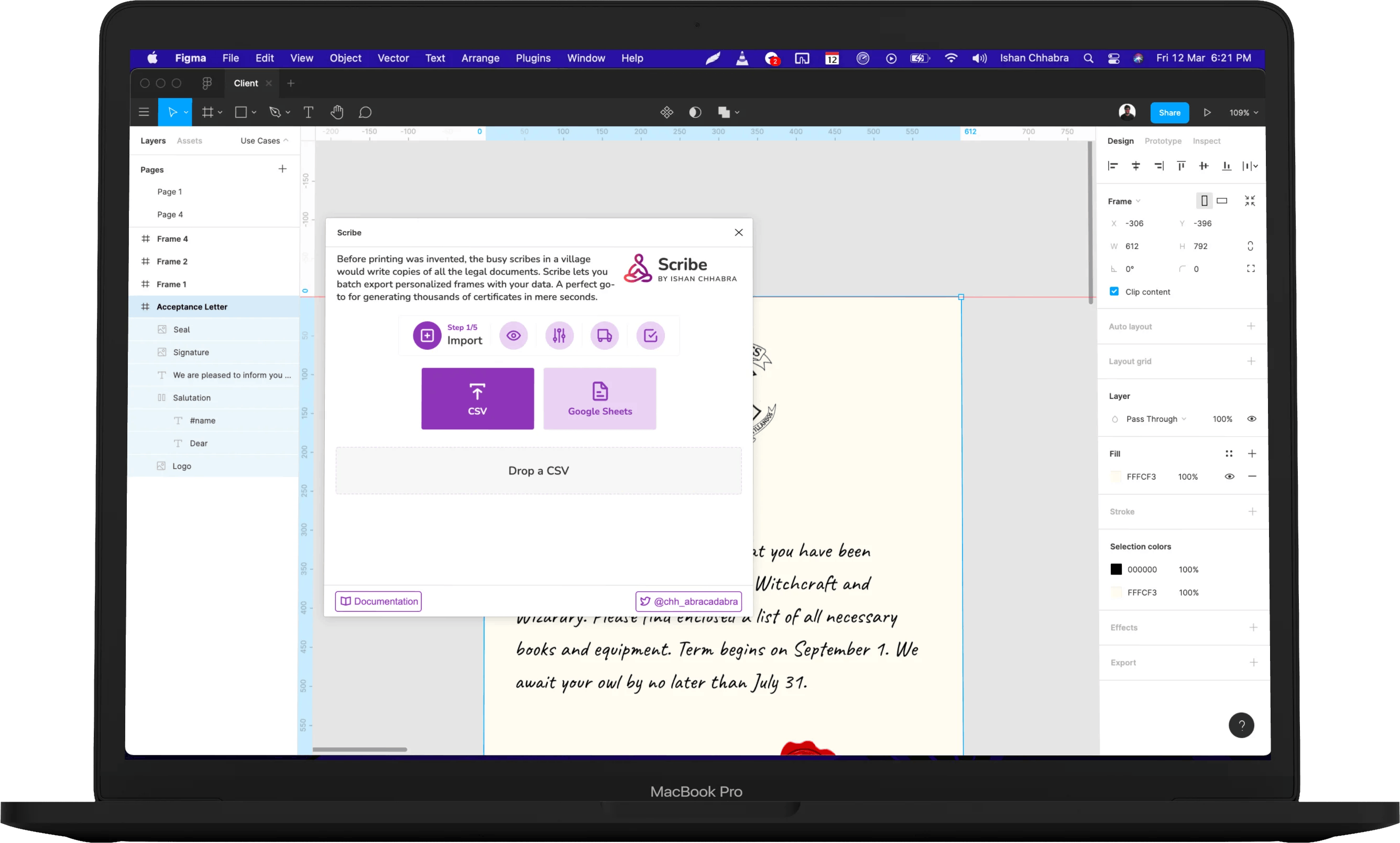Viewport: 1400px width, 843px height.
Task: Open the help question mark button
Action: [1242, 726]
